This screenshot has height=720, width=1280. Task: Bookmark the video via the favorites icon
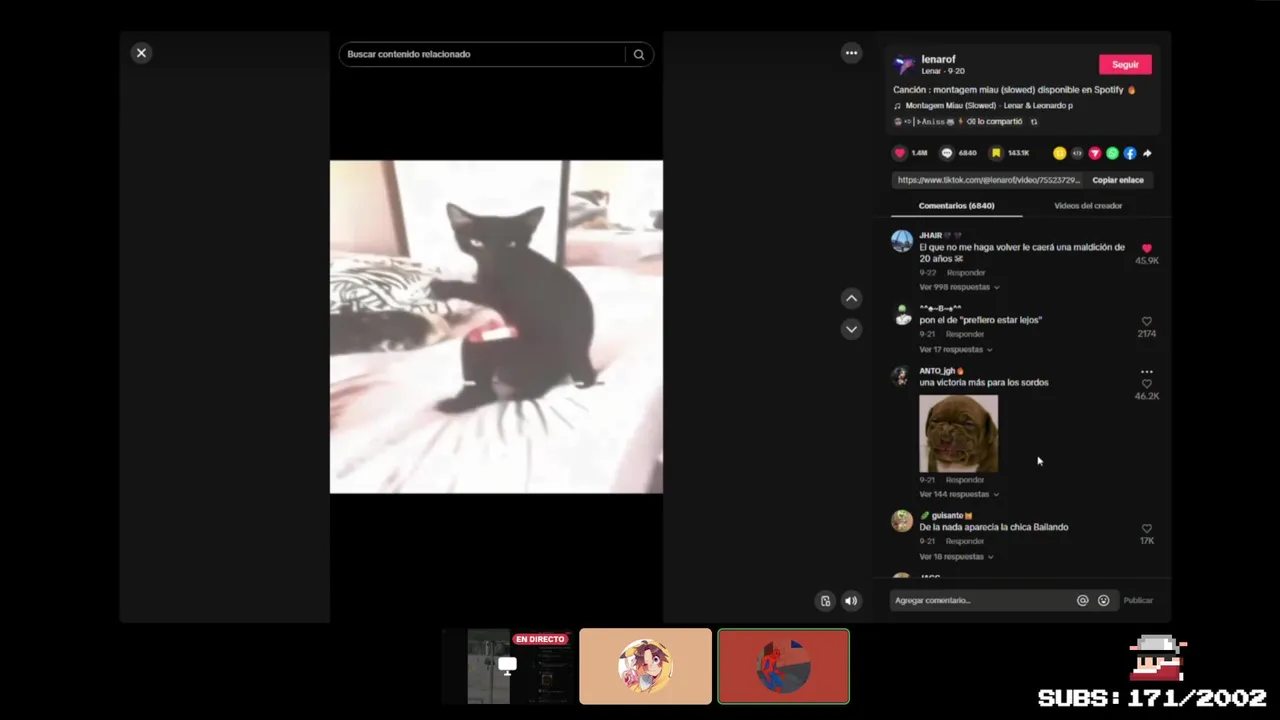click(x=996, y=153)
